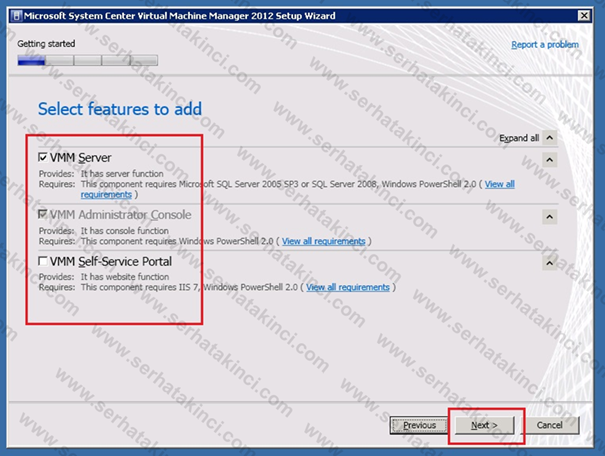Click the Getting started progress bar
Image resolution: width=605 pixels, height=456 pixels.
coord(88,60)
